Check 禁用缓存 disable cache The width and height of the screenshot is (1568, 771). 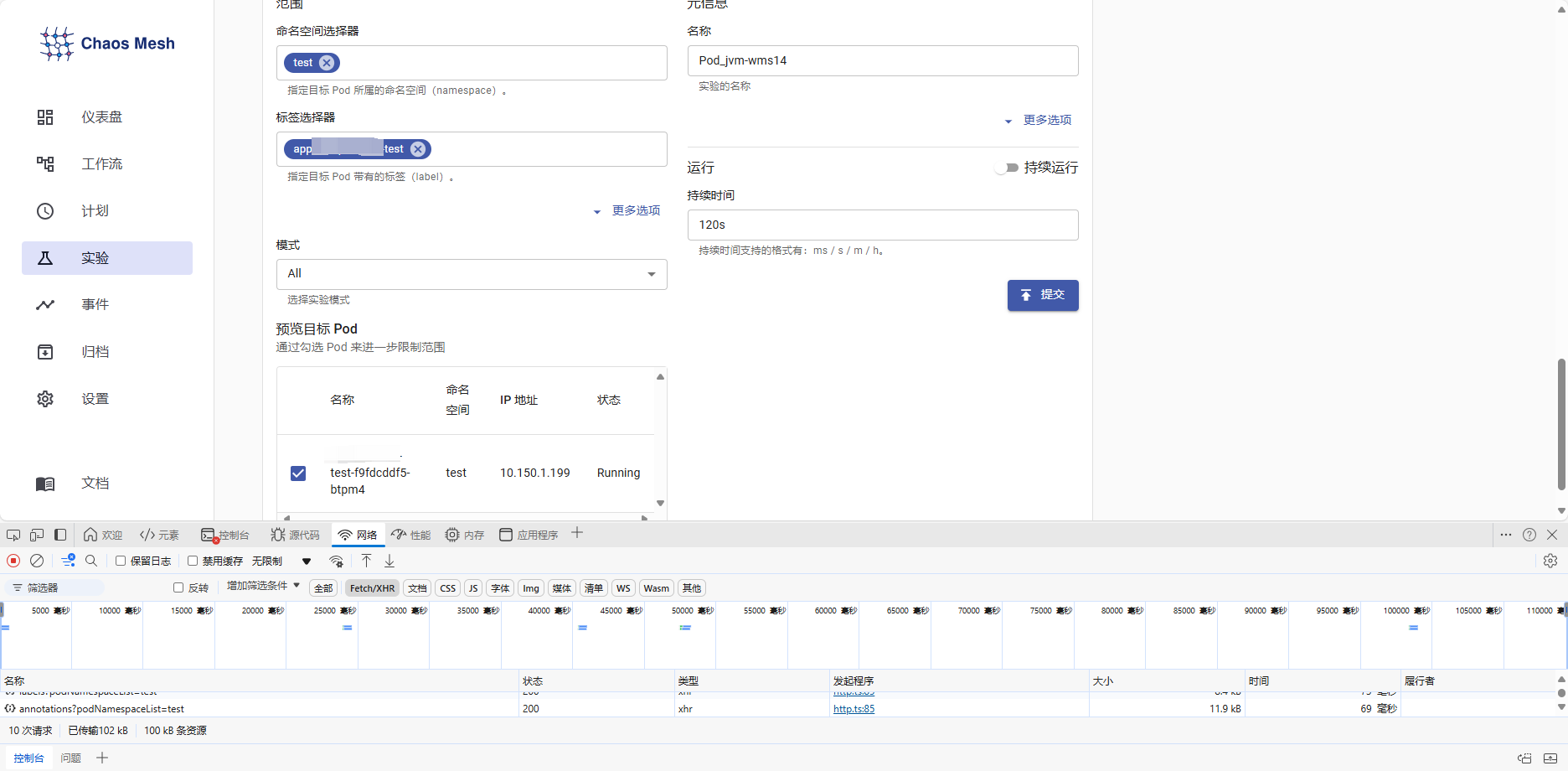193,561
